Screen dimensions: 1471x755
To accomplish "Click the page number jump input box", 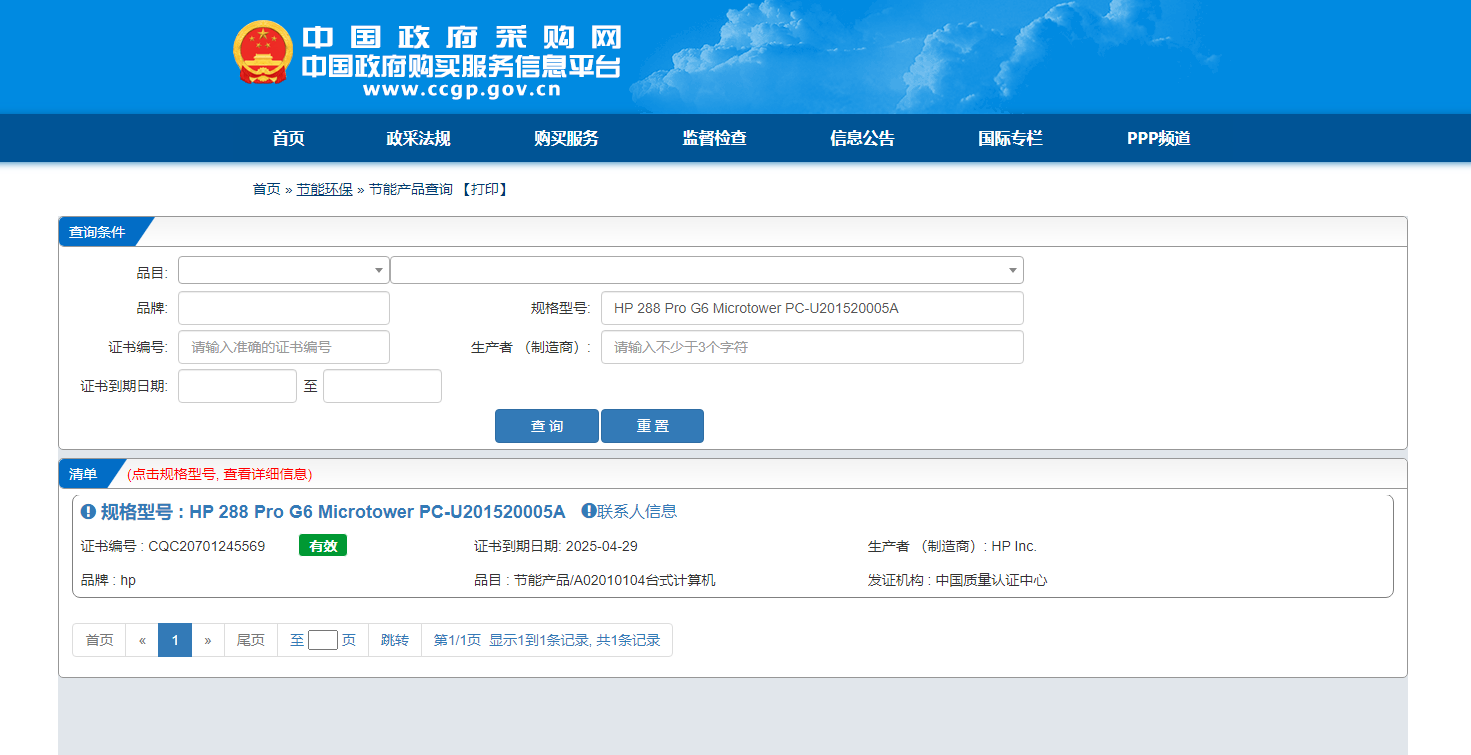I will pyautogui.click(x=323, y=640).
